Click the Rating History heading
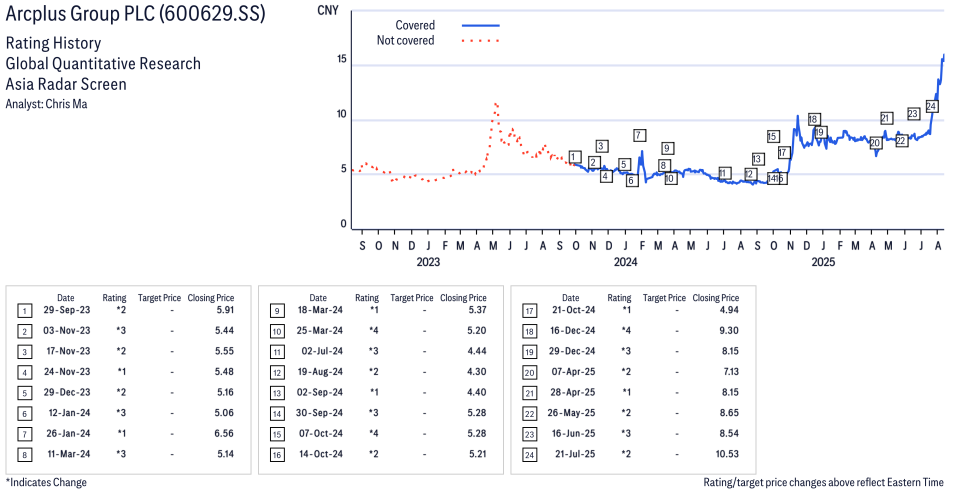The image size is (955, 489). pos(53,43)
